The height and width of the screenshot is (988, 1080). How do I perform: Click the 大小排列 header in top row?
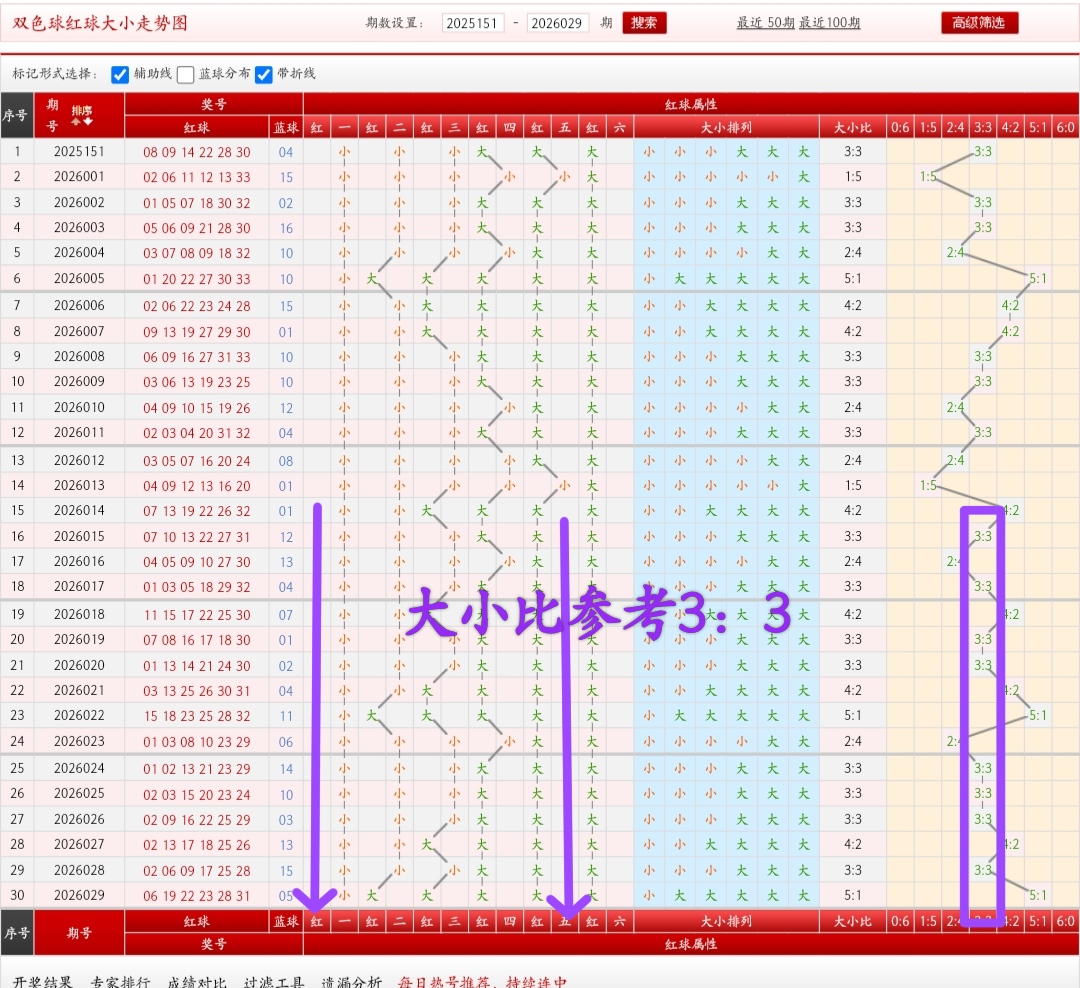[725, 127]
